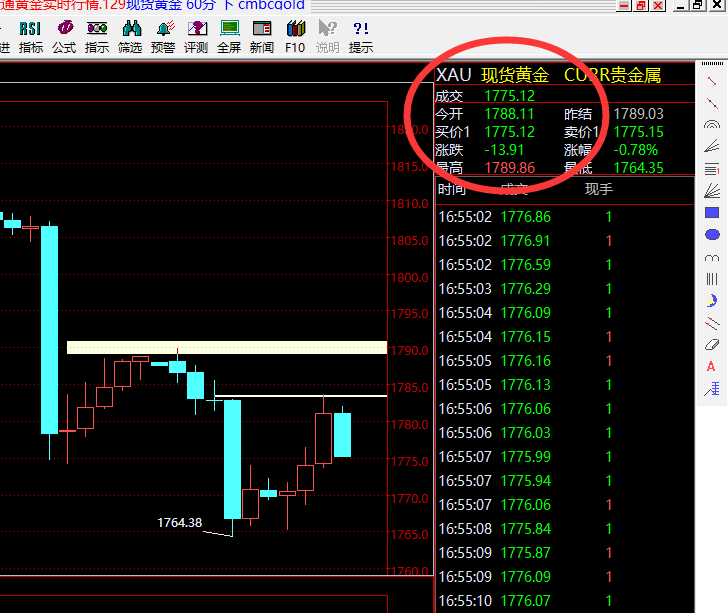This screenshot has height=613, width=728.
Task: Select the tick row priced 1776.91
Action: point(565,241)
